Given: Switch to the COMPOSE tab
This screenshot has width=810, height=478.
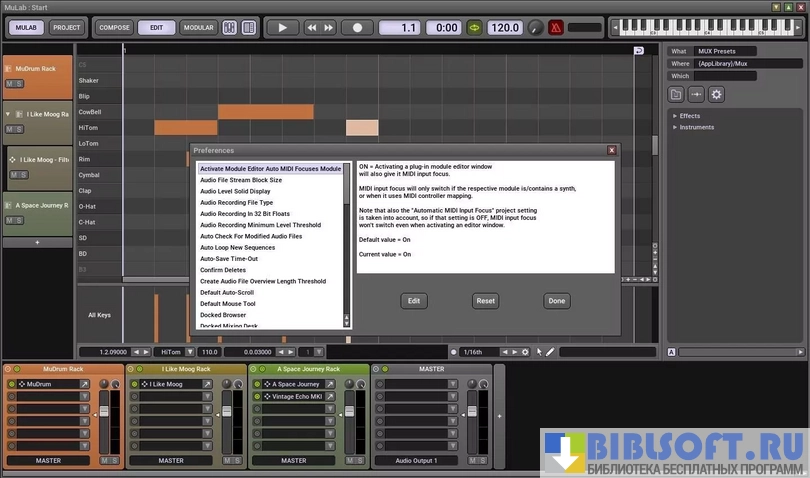Looking at the screenshot, I should 115,28.
